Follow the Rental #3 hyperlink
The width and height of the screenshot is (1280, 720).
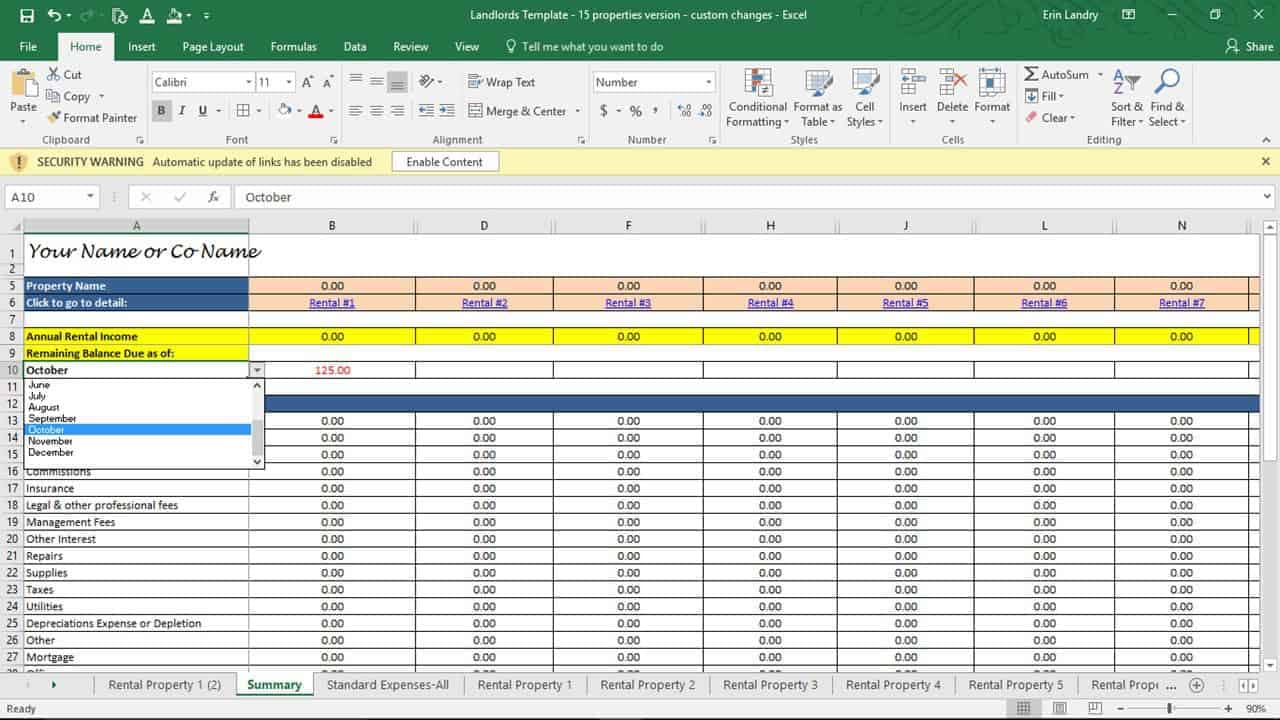(628, 302)
